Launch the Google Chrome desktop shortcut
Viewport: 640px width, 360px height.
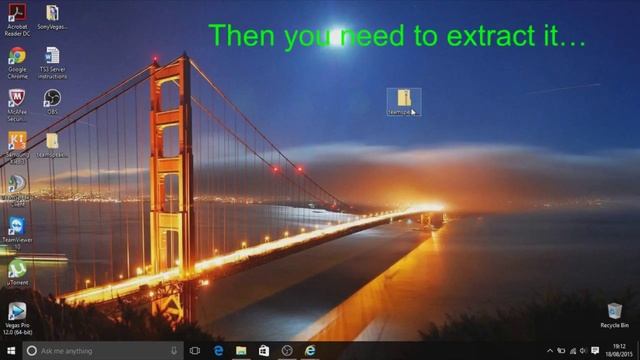point(17,63)
